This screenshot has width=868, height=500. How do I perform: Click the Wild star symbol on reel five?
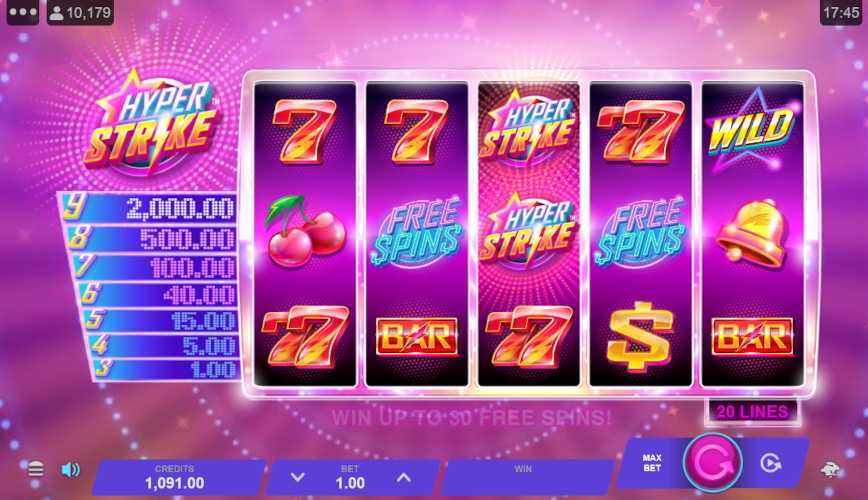[x=752, y=131]
